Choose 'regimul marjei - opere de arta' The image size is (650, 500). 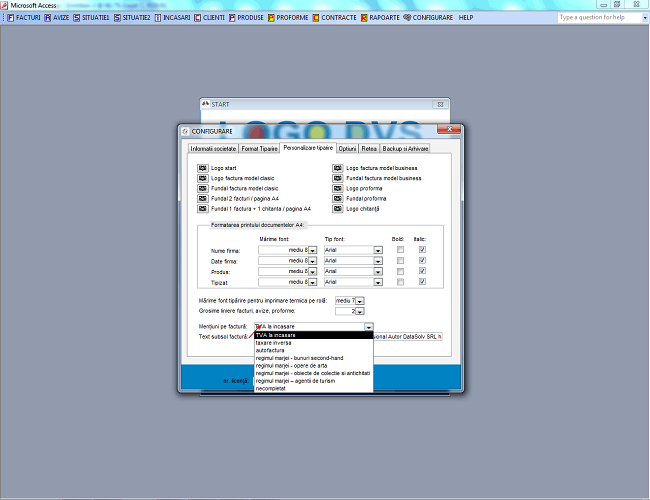tap(314, 366)
